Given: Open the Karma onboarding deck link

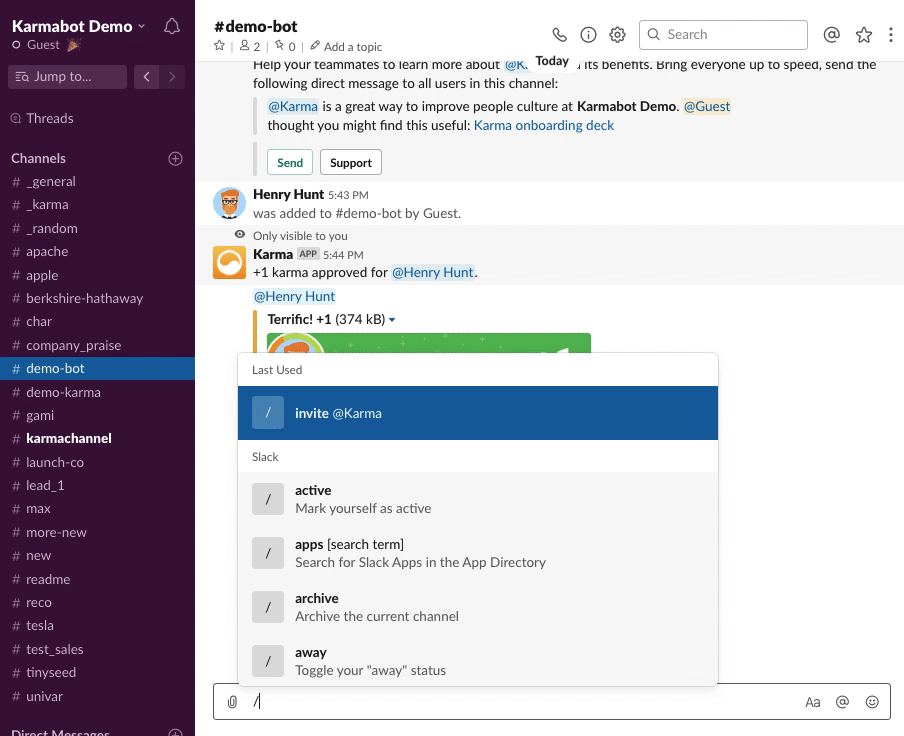Looking at the screenshot, I should click(544, 126).
